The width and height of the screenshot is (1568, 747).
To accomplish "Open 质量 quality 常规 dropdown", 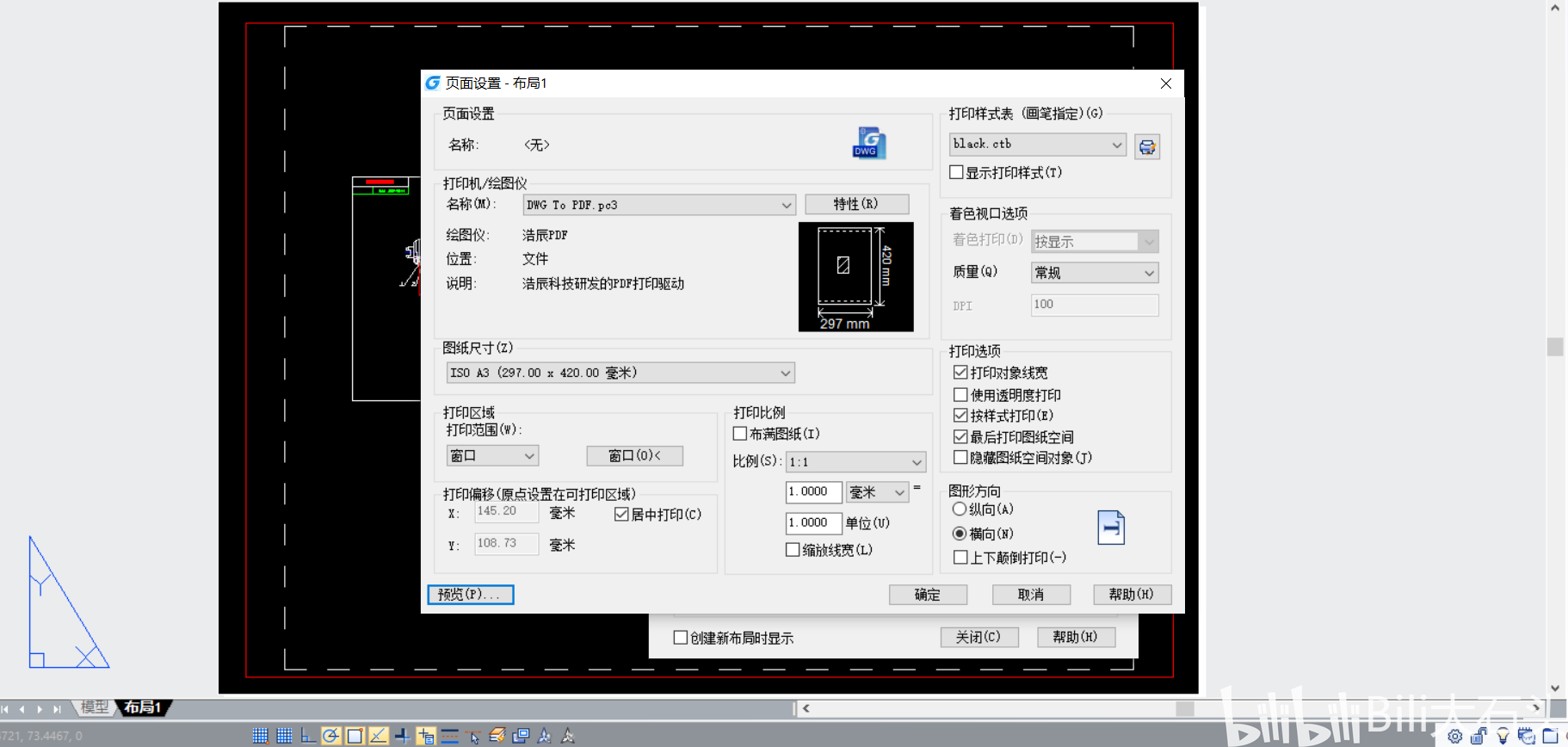I will point(1095,273).
